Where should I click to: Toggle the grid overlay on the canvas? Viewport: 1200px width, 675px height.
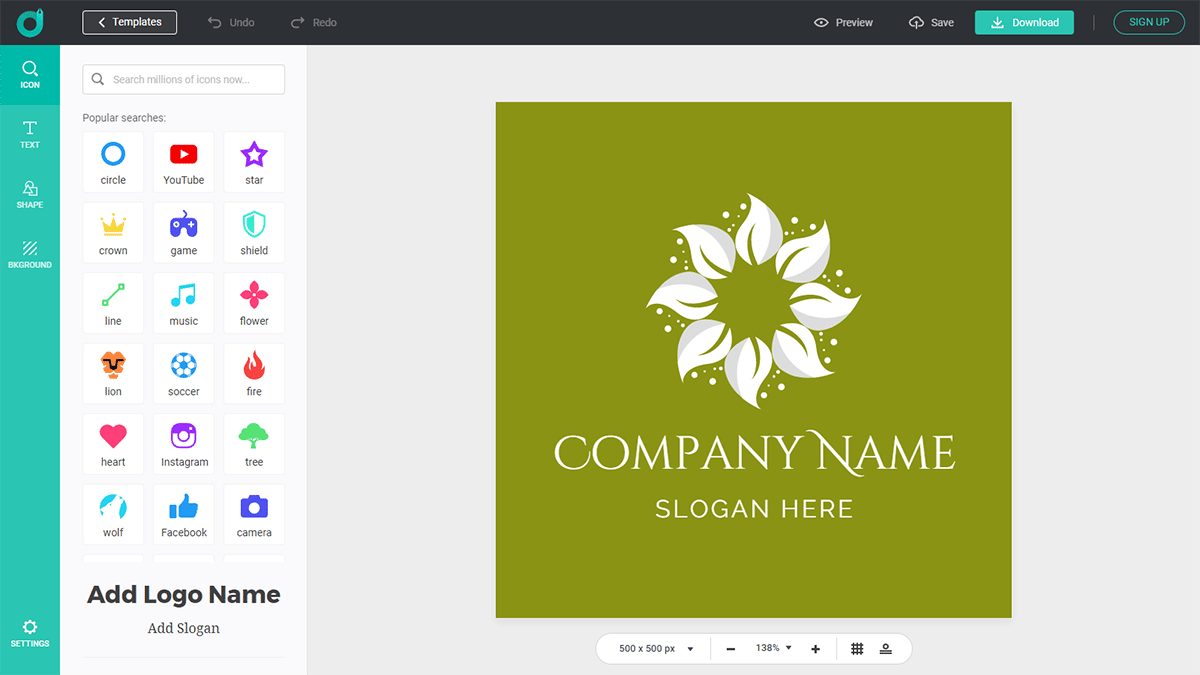coord(857,648)
